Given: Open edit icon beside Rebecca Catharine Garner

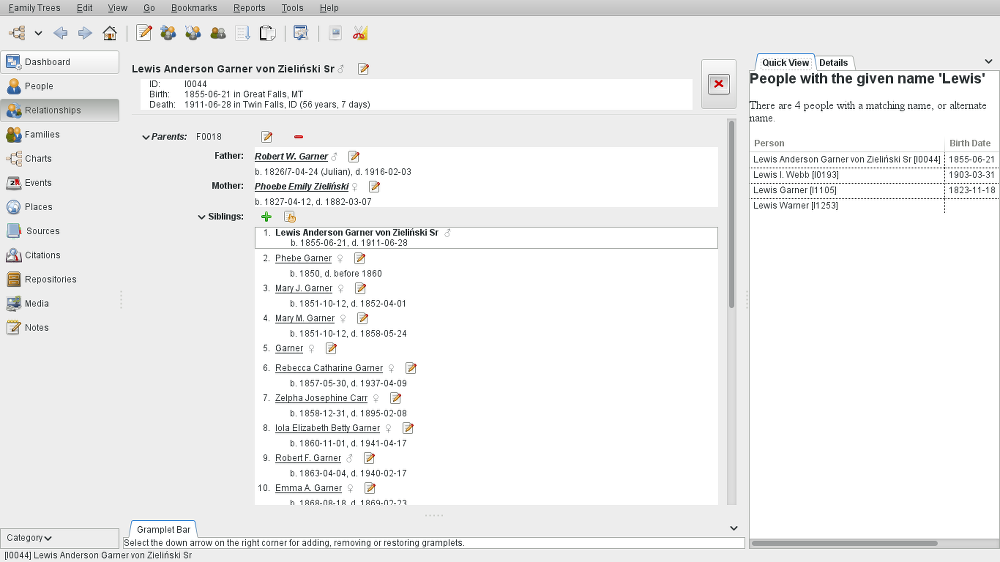Looking at the screenshot, I should (411, 368).
